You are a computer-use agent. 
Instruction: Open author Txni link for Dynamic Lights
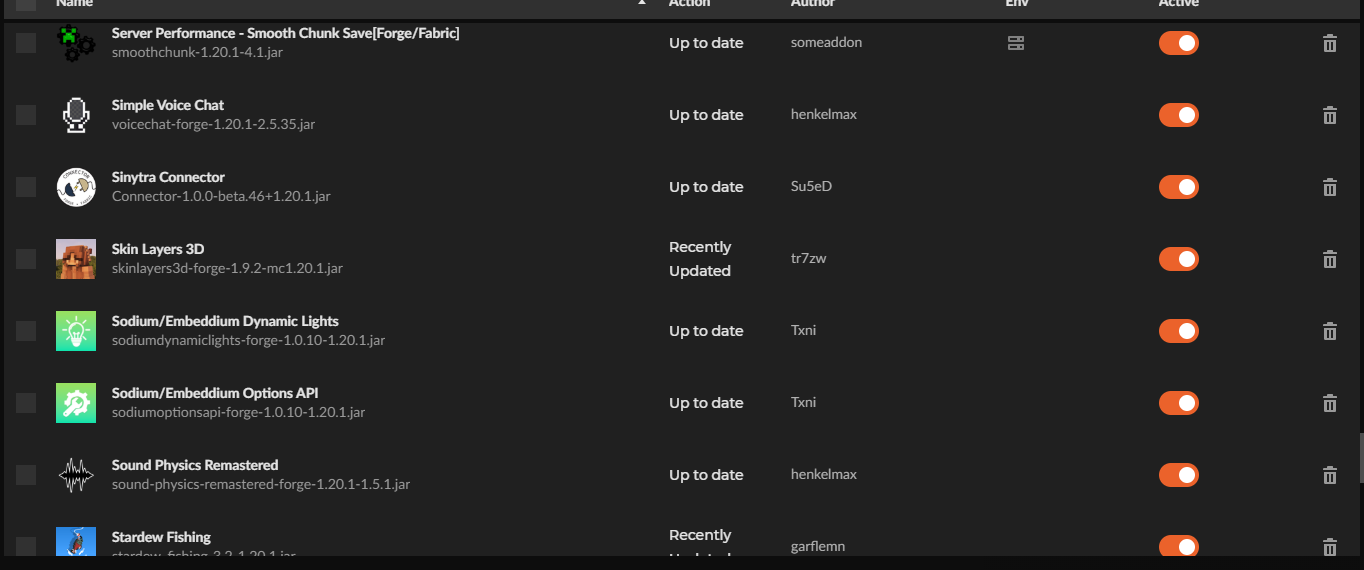tap(803, 331)
